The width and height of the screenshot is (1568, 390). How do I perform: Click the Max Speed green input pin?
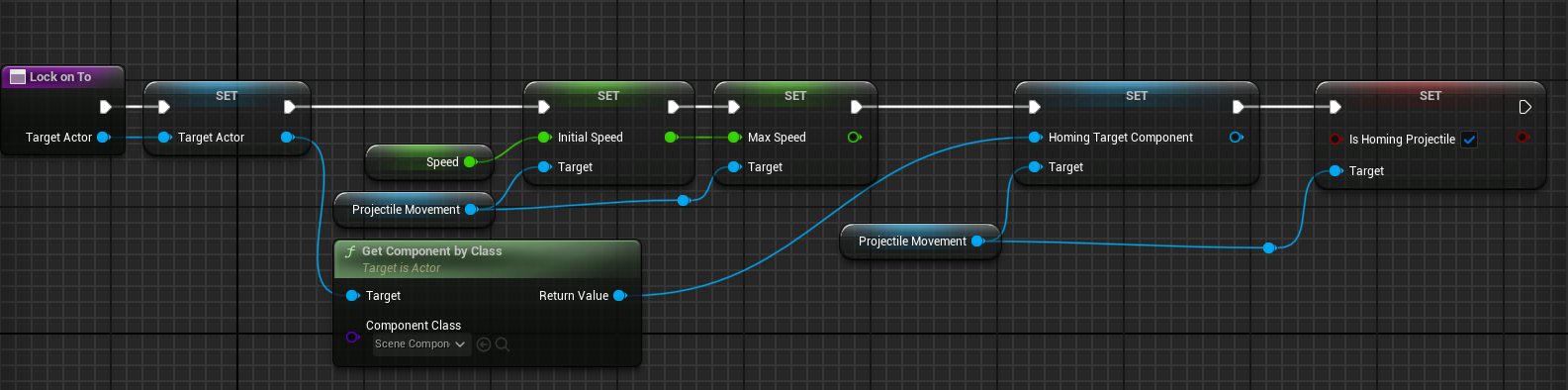click(x=735, y=138)
